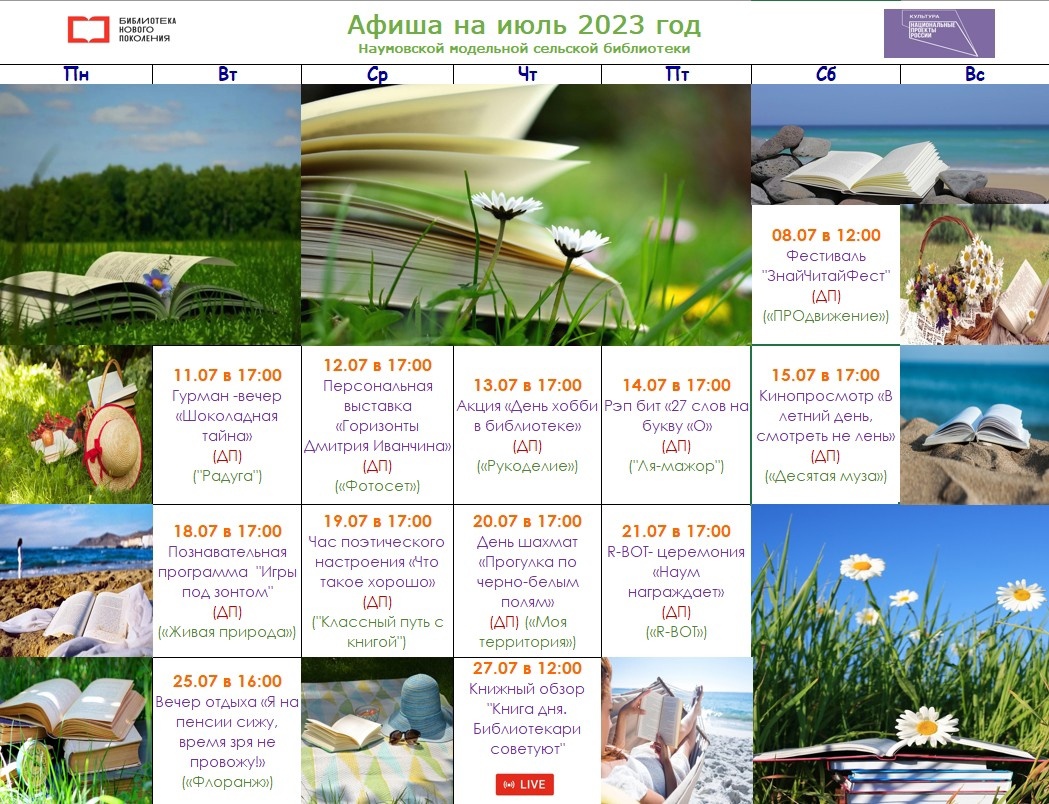Select the 15.07 Кинопросмотр event cell
The height and width of the screenshot is (804, 1049).
pyautogui.click(x=825, y=425)
